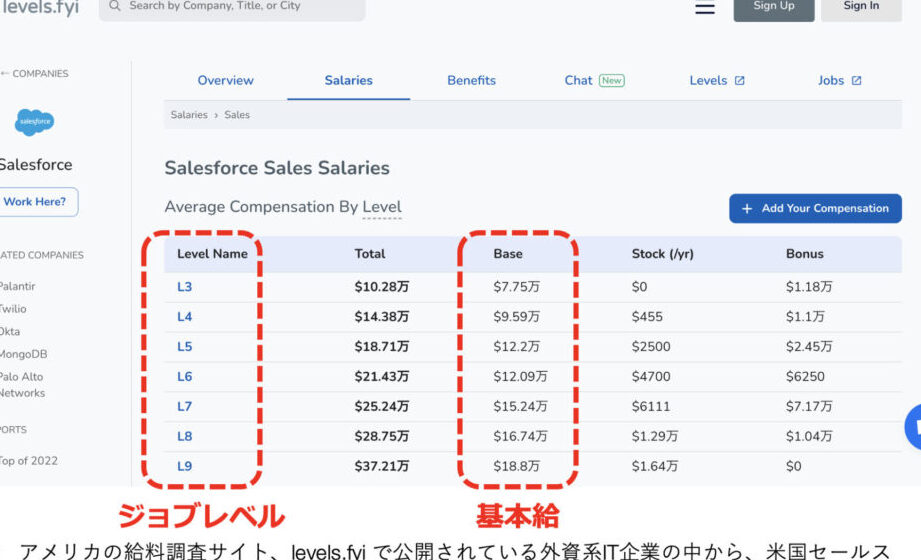The width and height of the screenshot is (921, 560).
Task: Click the Salaries breadcrumb link
Action: 188,115
